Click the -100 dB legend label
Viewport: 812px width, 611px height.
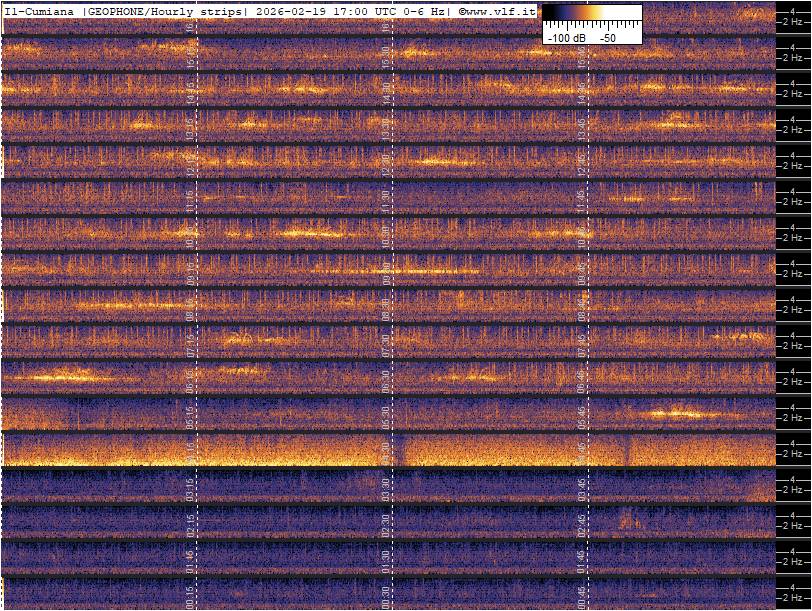pos(566,37)
